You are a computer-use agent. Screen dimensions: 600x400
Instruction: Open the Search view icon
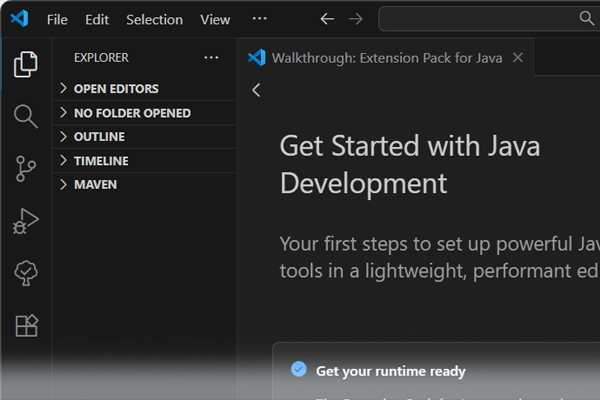(26, 117)
